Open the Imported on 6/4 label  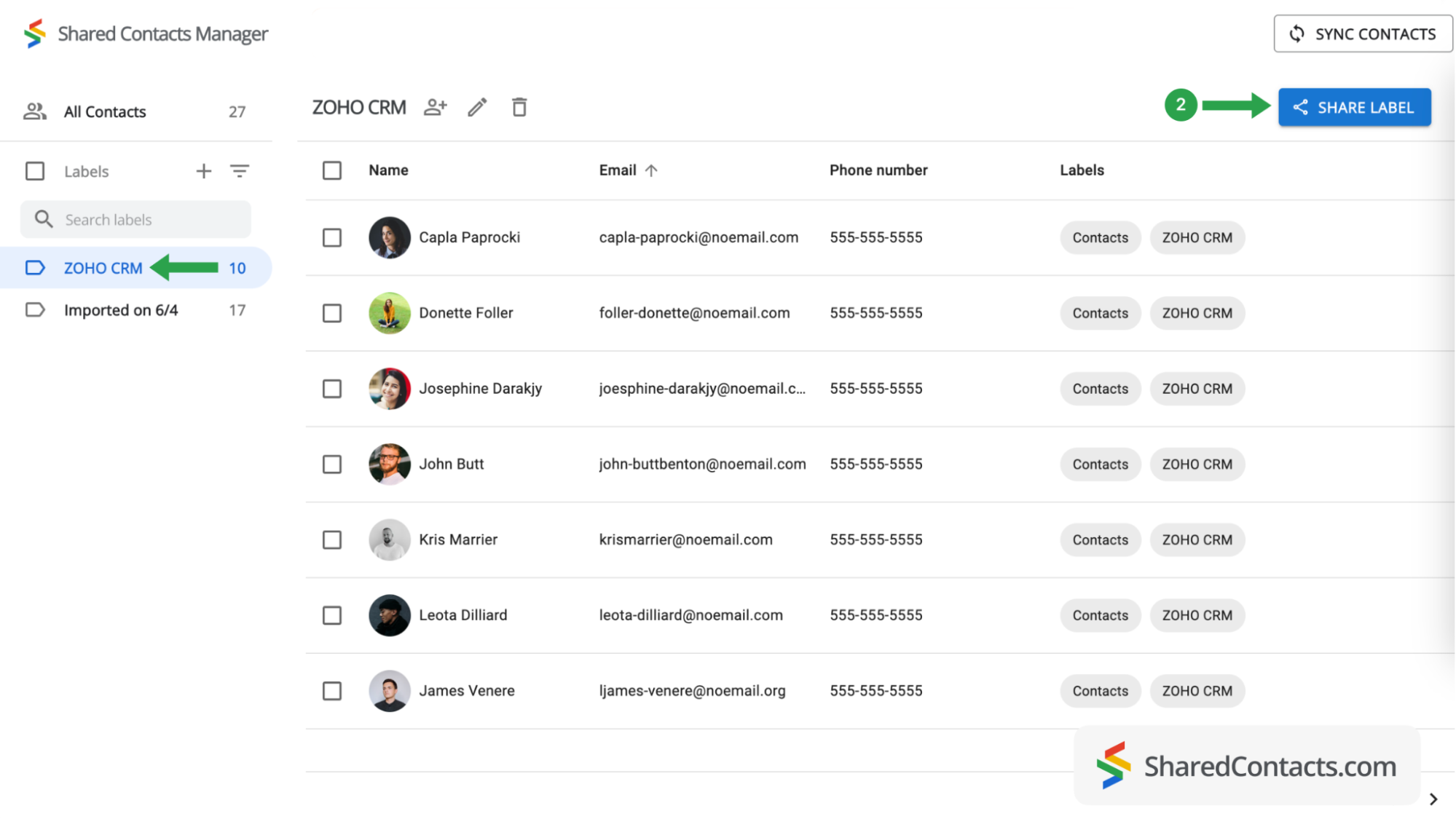(x=135, y=310)
